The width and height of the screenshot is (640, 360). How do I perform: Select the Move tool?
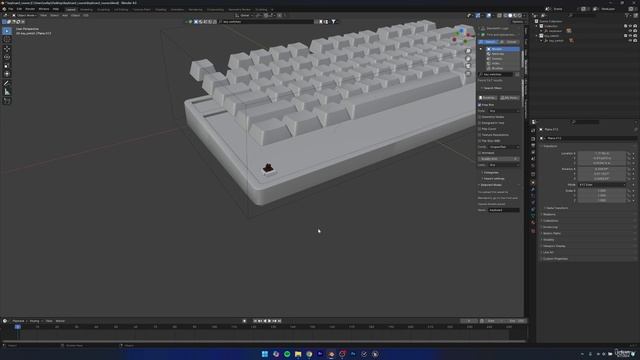tap(7, 49)
